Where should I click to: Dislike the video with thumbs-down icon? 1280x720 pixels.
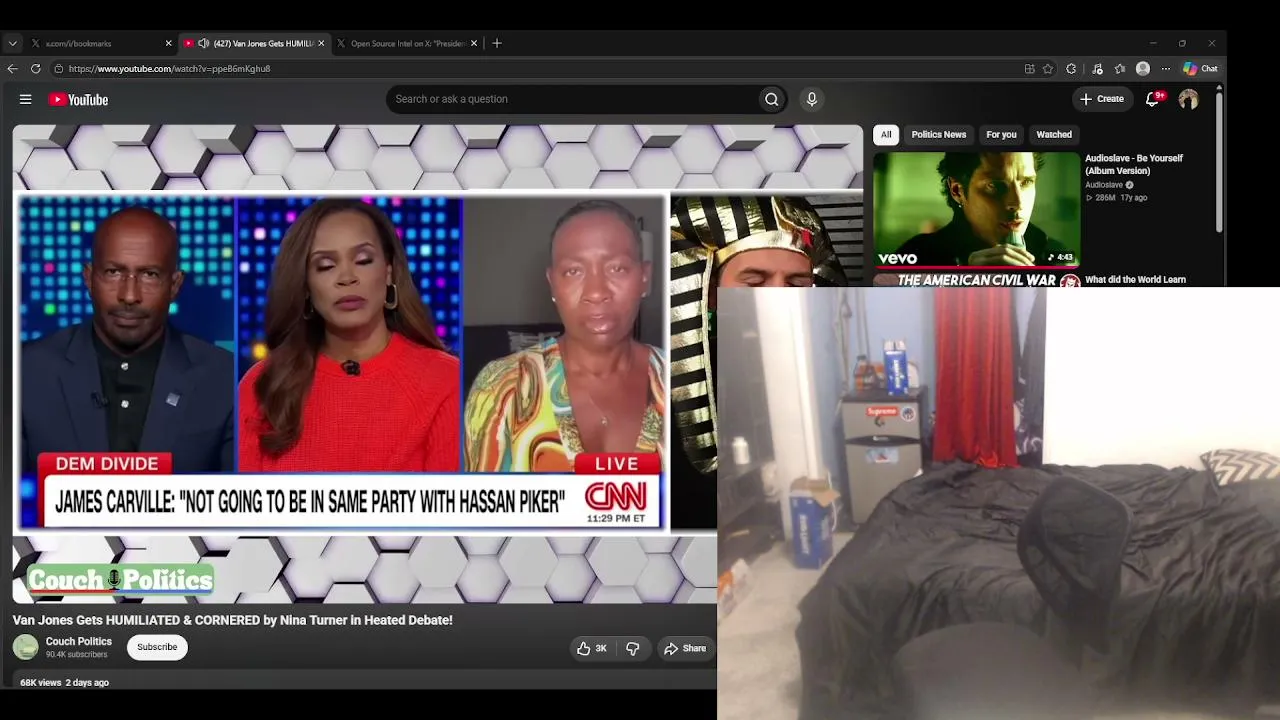tap(633, 648)
